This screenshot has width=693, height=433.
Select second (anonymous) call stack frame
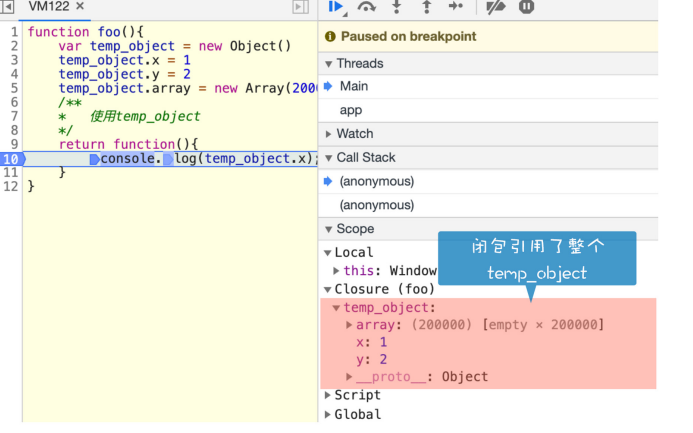376,205
